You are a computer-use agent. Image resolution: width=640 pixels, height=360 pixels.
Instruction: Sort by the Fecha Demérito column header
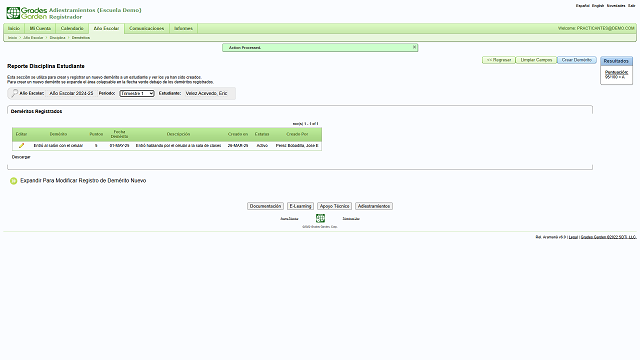119,134
